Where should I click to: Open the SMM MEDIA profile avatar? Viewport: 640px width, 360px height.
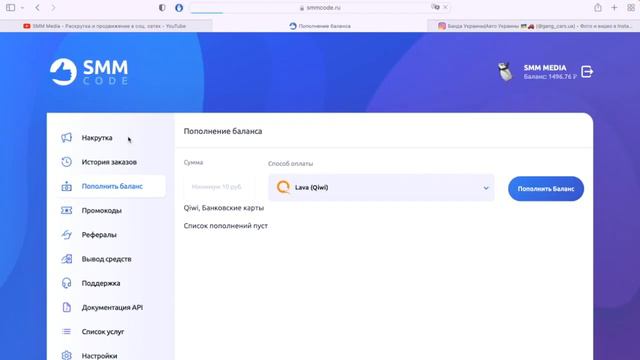(505, 72)
